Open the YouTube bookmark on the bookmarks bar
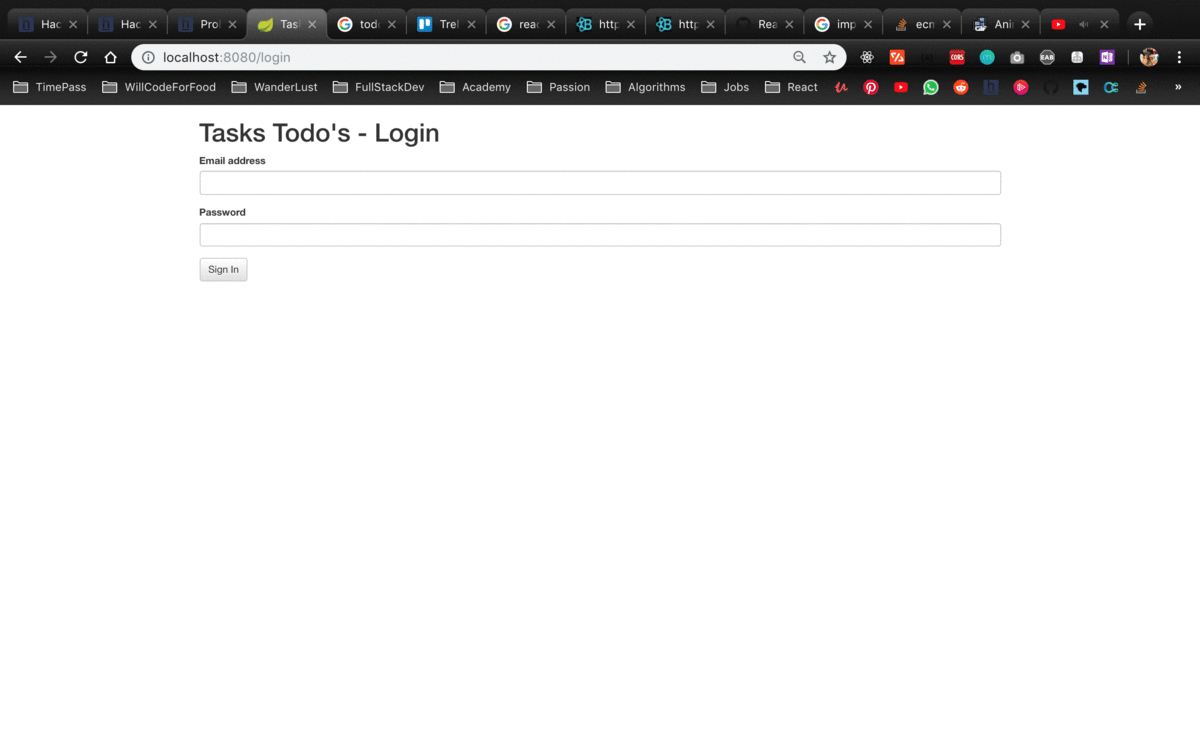Screen dimensions: 1200x750 (x=901, y=87)
